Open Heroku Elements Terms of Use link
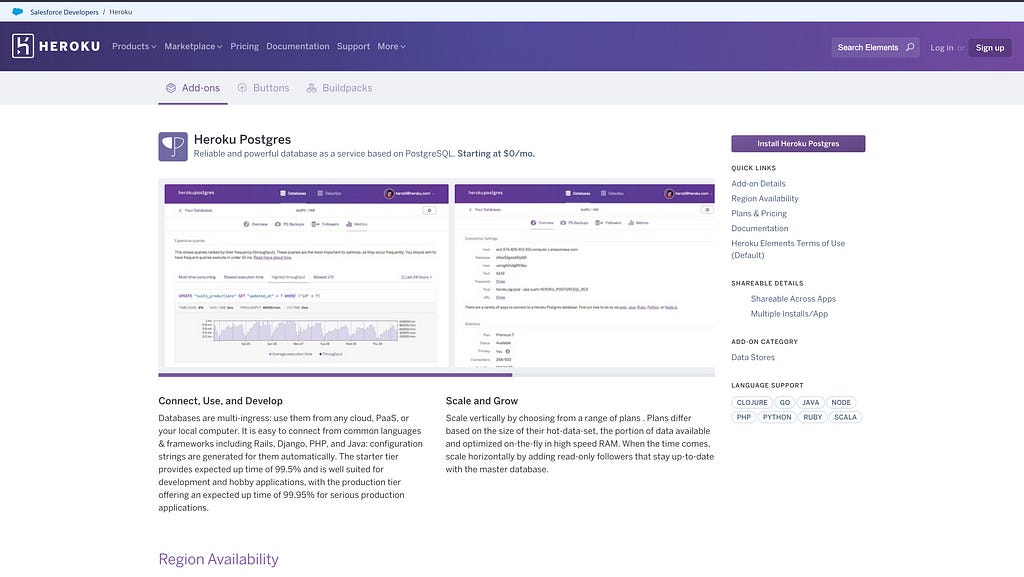This screenshot has height=577, width=1024. click(788, 249)
